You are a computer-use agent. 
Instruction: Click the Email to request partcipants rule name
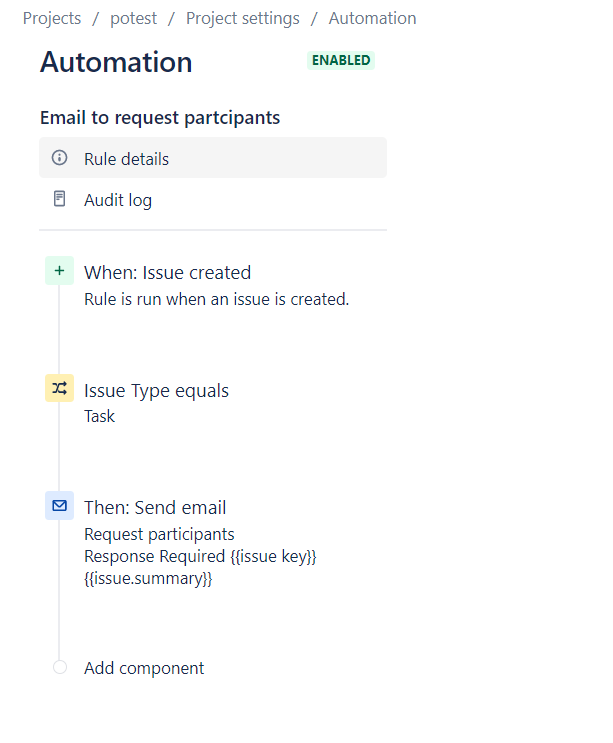click(160, 118)
